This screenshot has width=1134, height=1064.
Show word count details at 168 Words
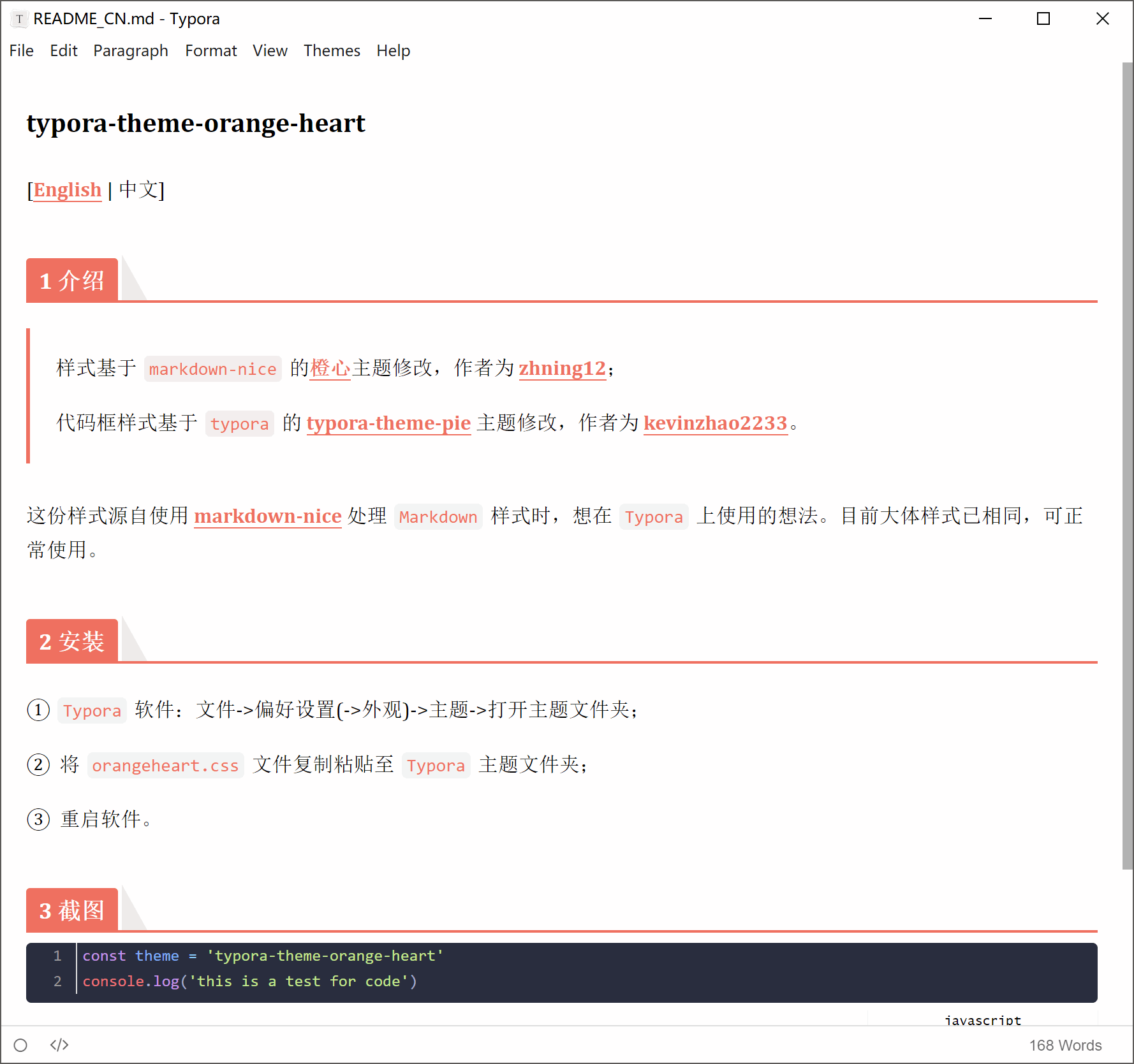[1065, 1046]
